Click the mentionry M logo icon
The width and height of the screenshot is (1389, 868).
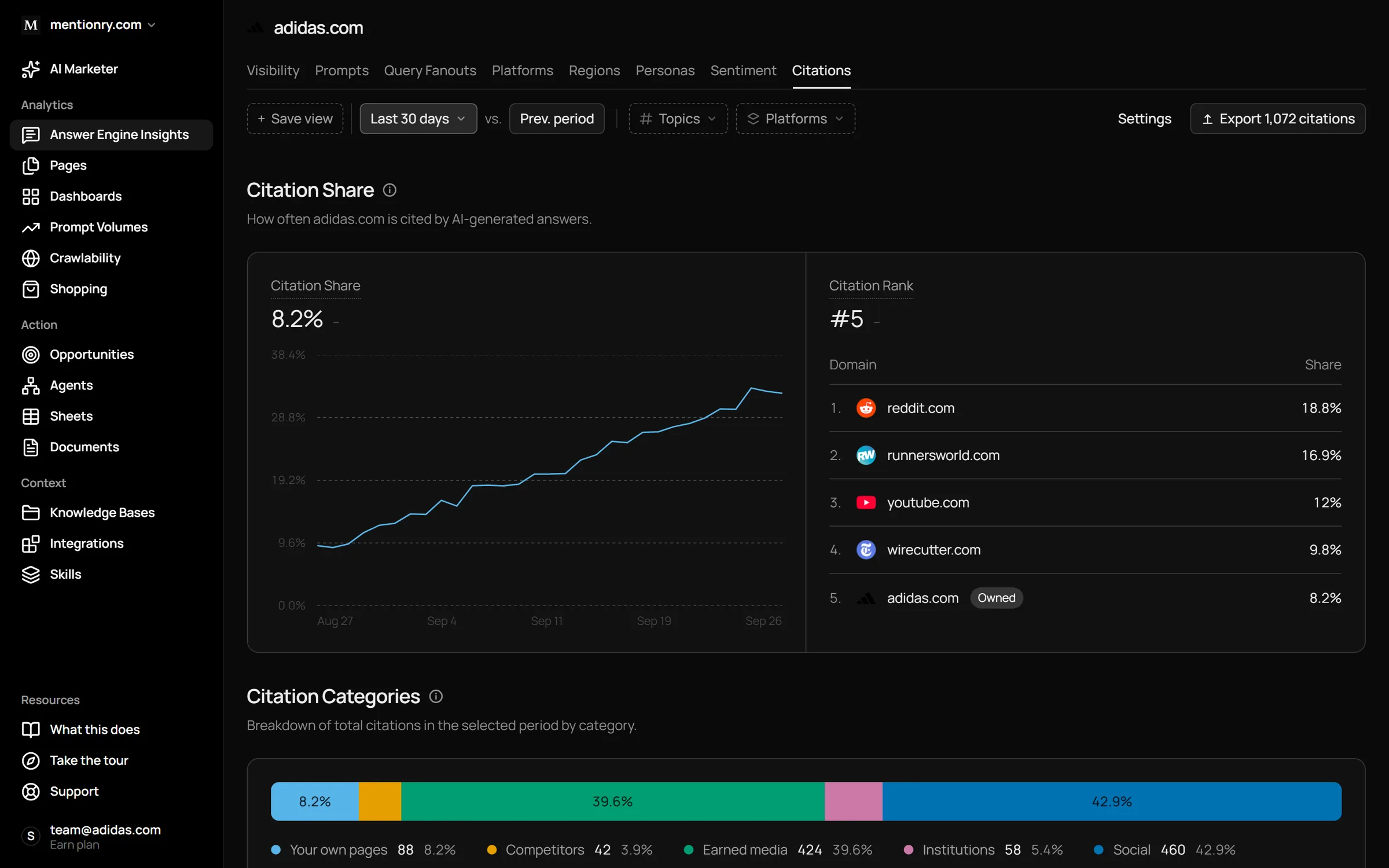pos(31,25)
